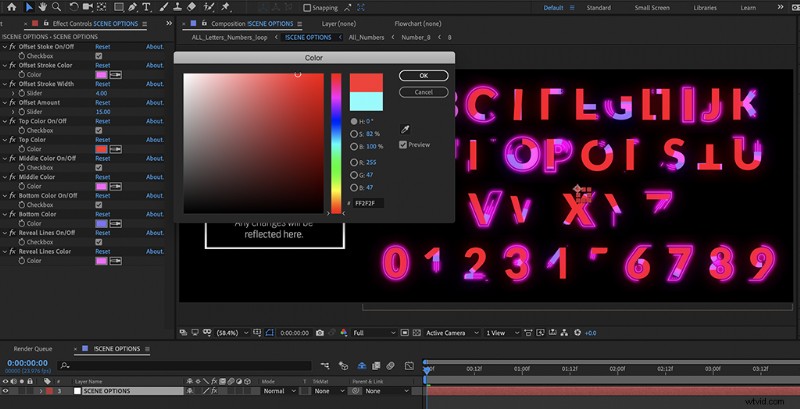Select the H hue radio button

click(x=354, y=121)
